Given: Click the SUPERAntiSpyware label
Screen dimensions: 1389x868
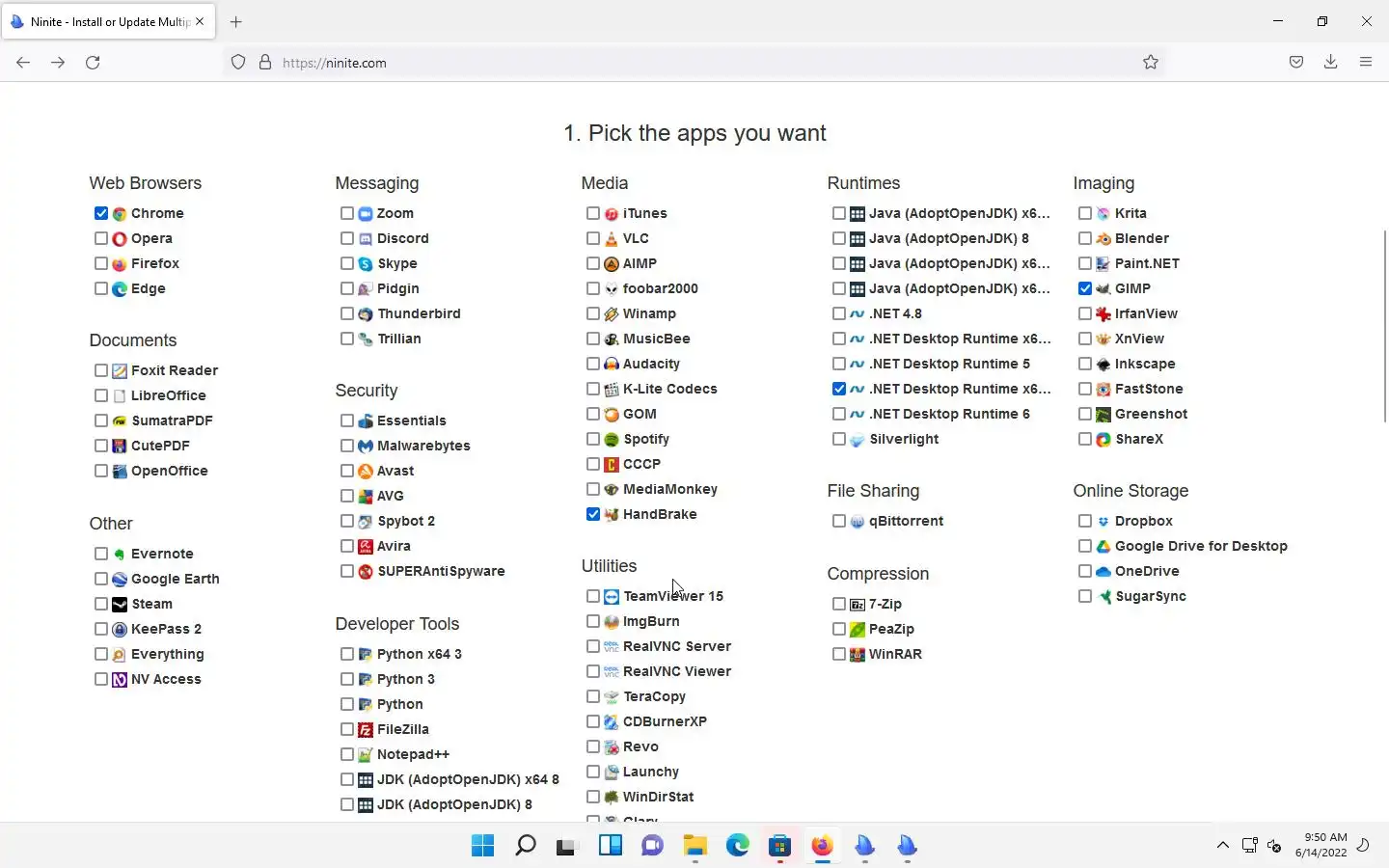Looking at the screenshot, I should point(441,571).
